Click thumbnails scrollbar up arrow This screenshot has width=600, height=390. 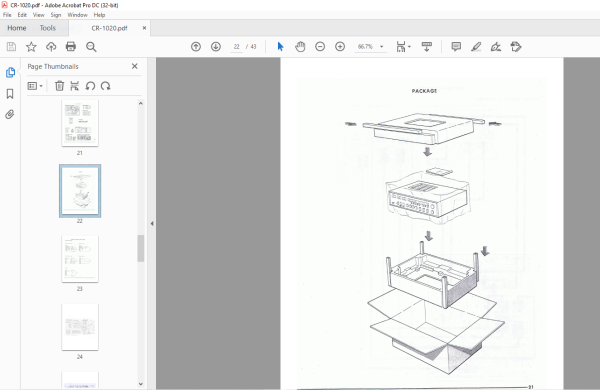141,103
